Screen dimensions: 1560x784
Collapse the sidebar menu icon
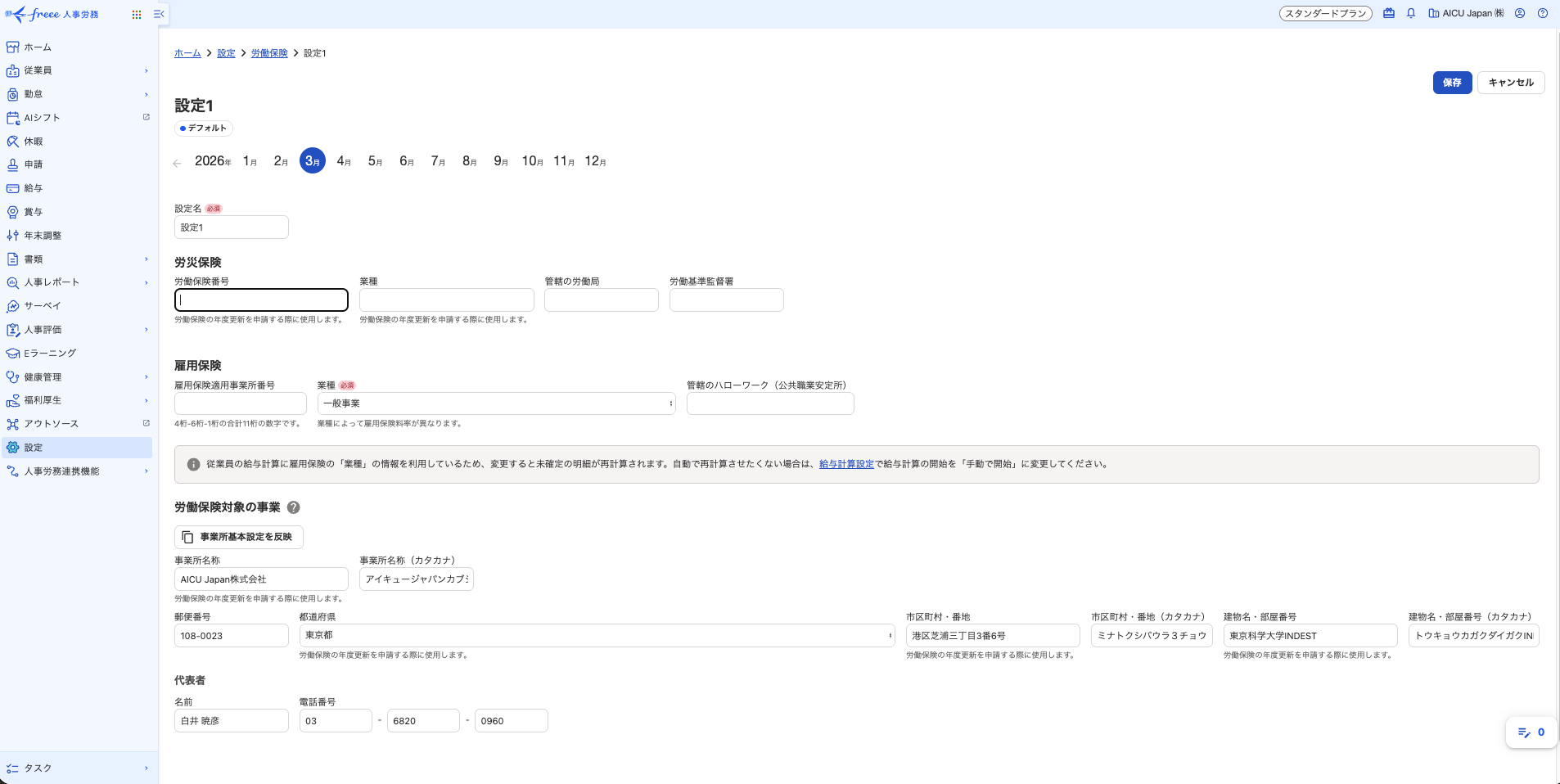159,14
